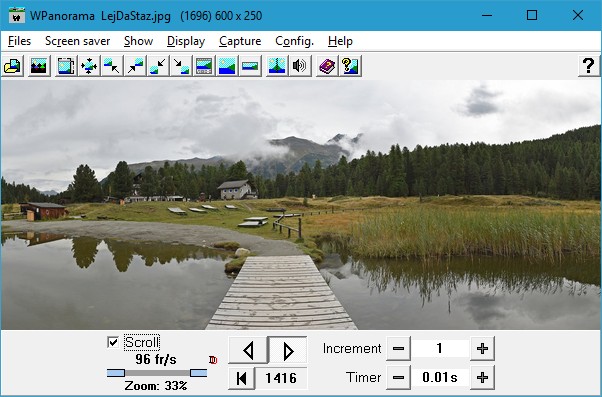Image resolution: width=602 pixels, height=397 pixels.
Task: Close the WPanorama window
Action: coord(578,15)
